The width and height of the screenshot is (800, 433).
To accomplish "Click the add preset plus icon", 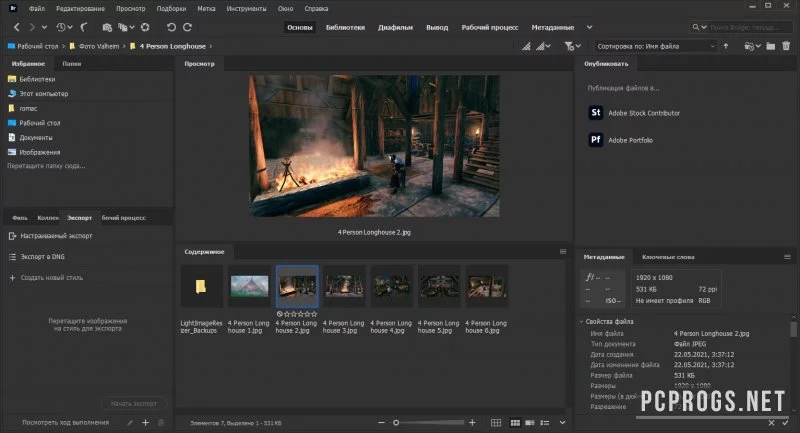I will [x=145, y=423].
